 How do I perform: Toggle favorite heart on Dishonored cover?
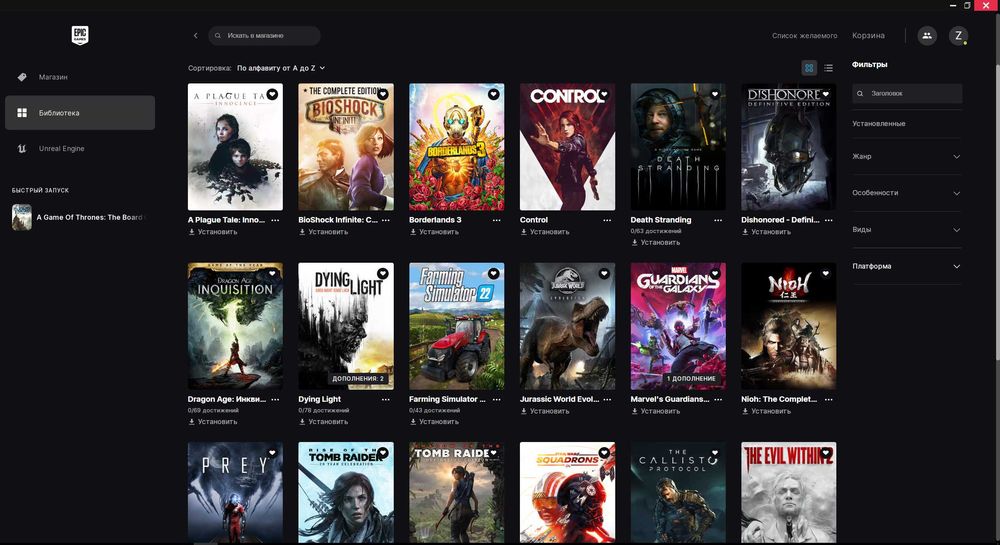point(826,94)
